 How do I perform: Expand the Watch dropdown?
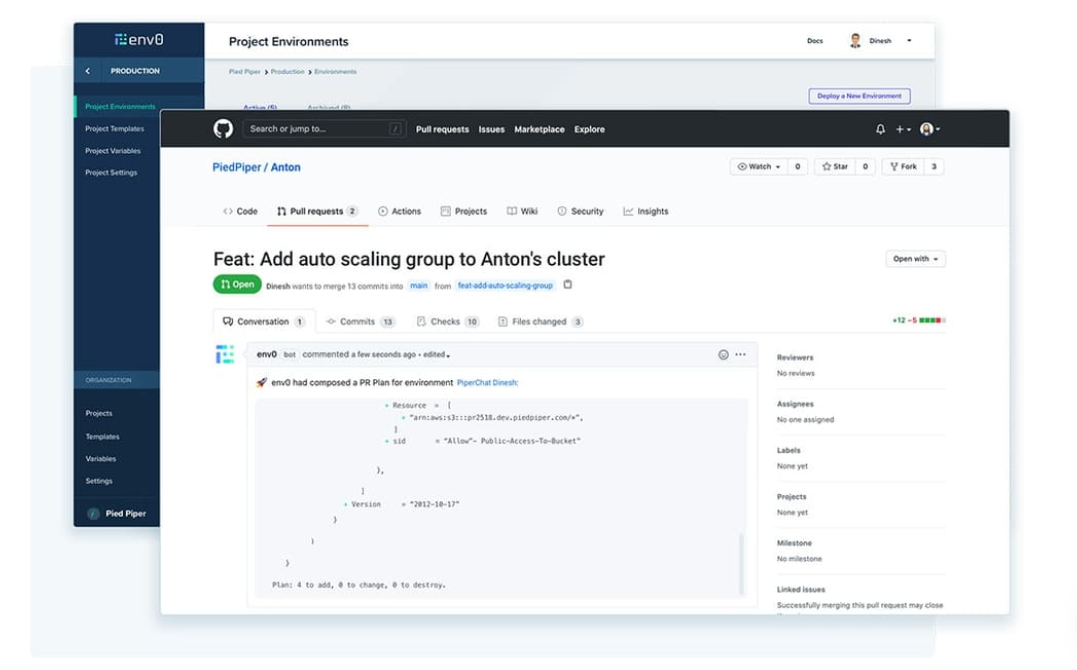pos(759,167)
